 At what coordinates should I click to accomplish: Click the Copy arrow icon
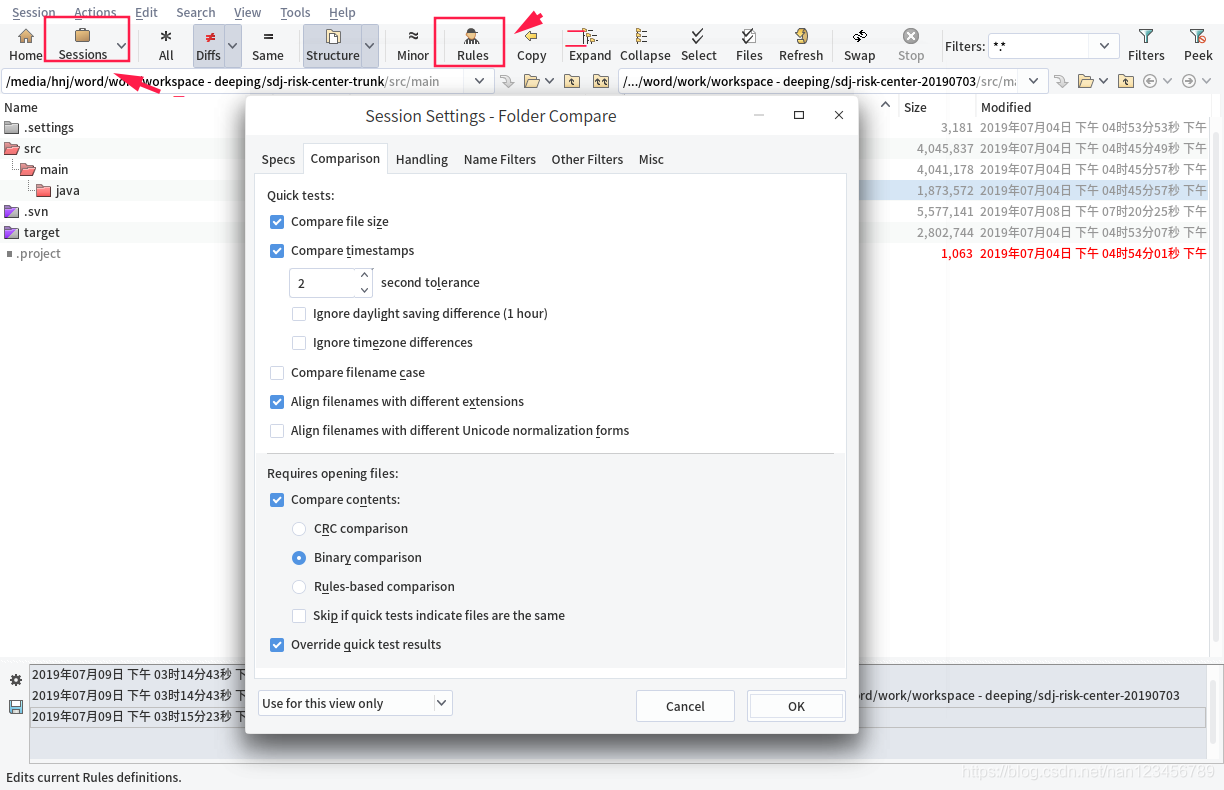point(531,36)
